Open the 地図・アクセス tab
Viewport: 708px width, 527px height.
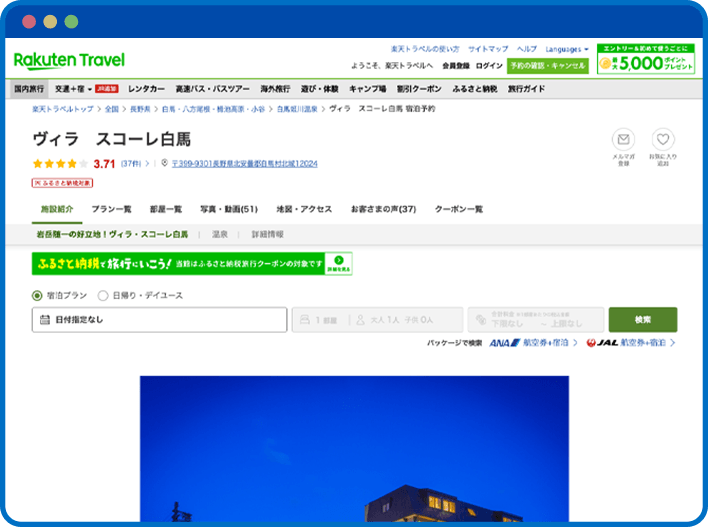304,209
